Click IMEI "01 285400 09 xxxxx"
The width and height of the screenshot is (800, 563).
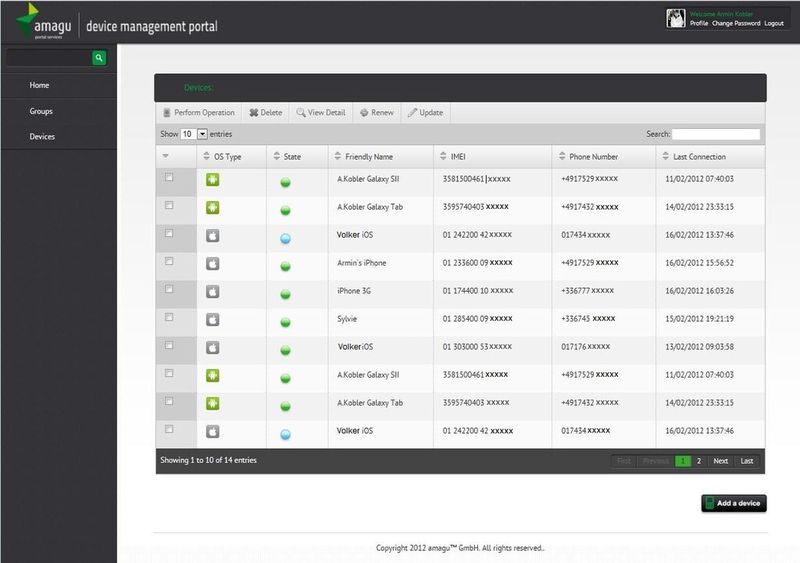click(x=478, y=319)
